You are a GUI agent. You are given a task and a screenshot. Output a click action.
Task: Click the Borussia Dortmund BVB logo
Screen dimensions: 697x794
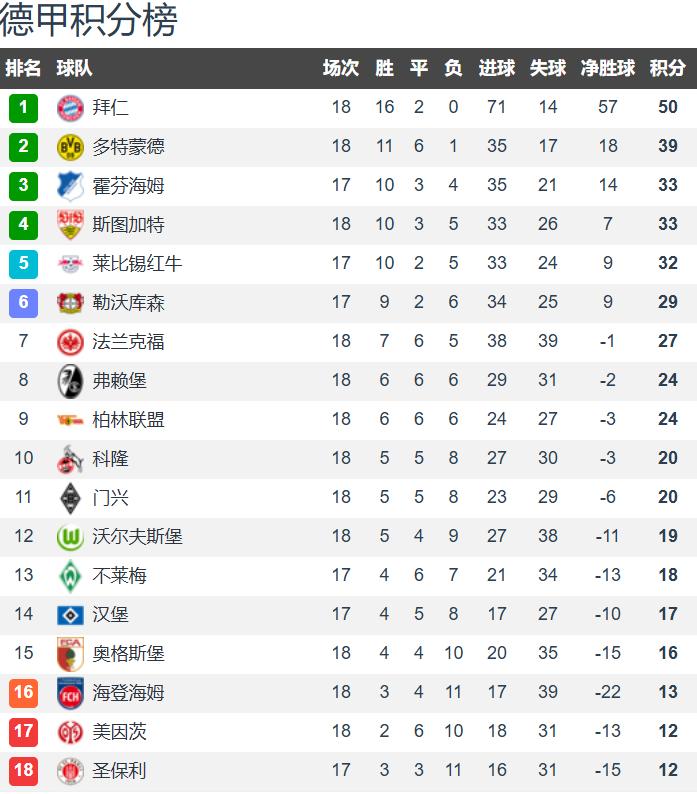coord(70,147)
